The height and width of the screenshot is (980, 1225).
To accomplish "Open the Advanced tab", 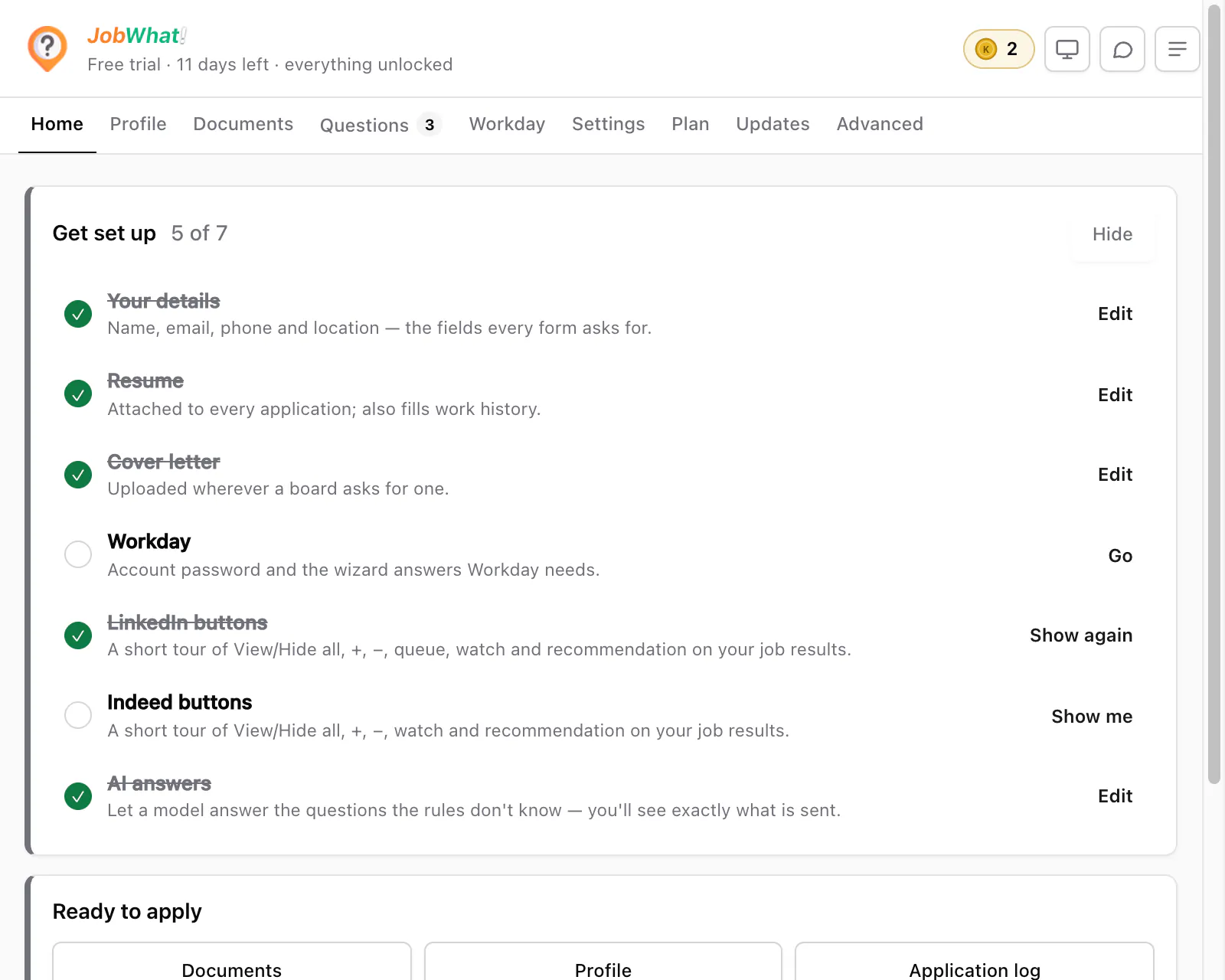I will [880, 124].
